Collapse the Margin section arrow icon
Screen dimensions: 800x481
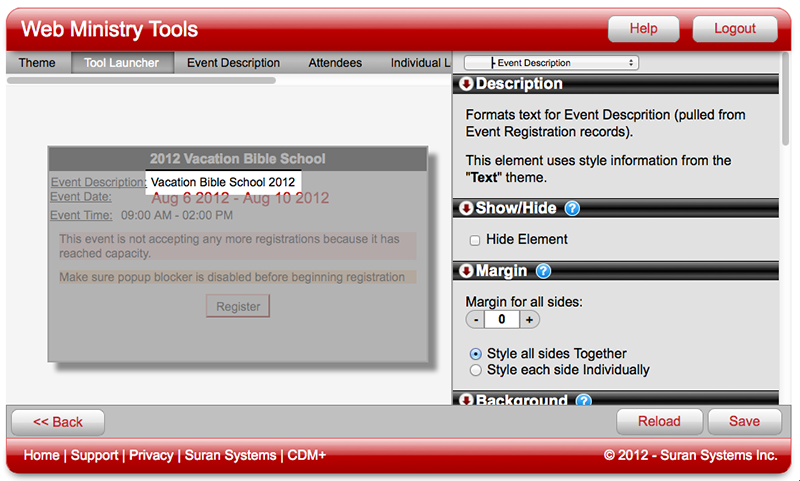pyautogui.click(x=466, y=271)
